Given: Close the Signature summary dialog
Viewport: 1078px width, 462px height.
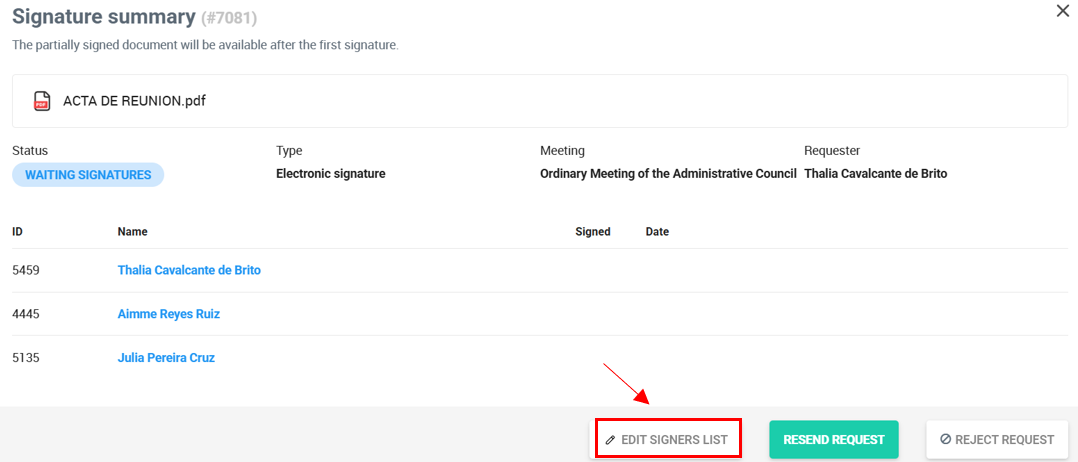Looking at the screenshot, I should click(x=1062, y=11).
